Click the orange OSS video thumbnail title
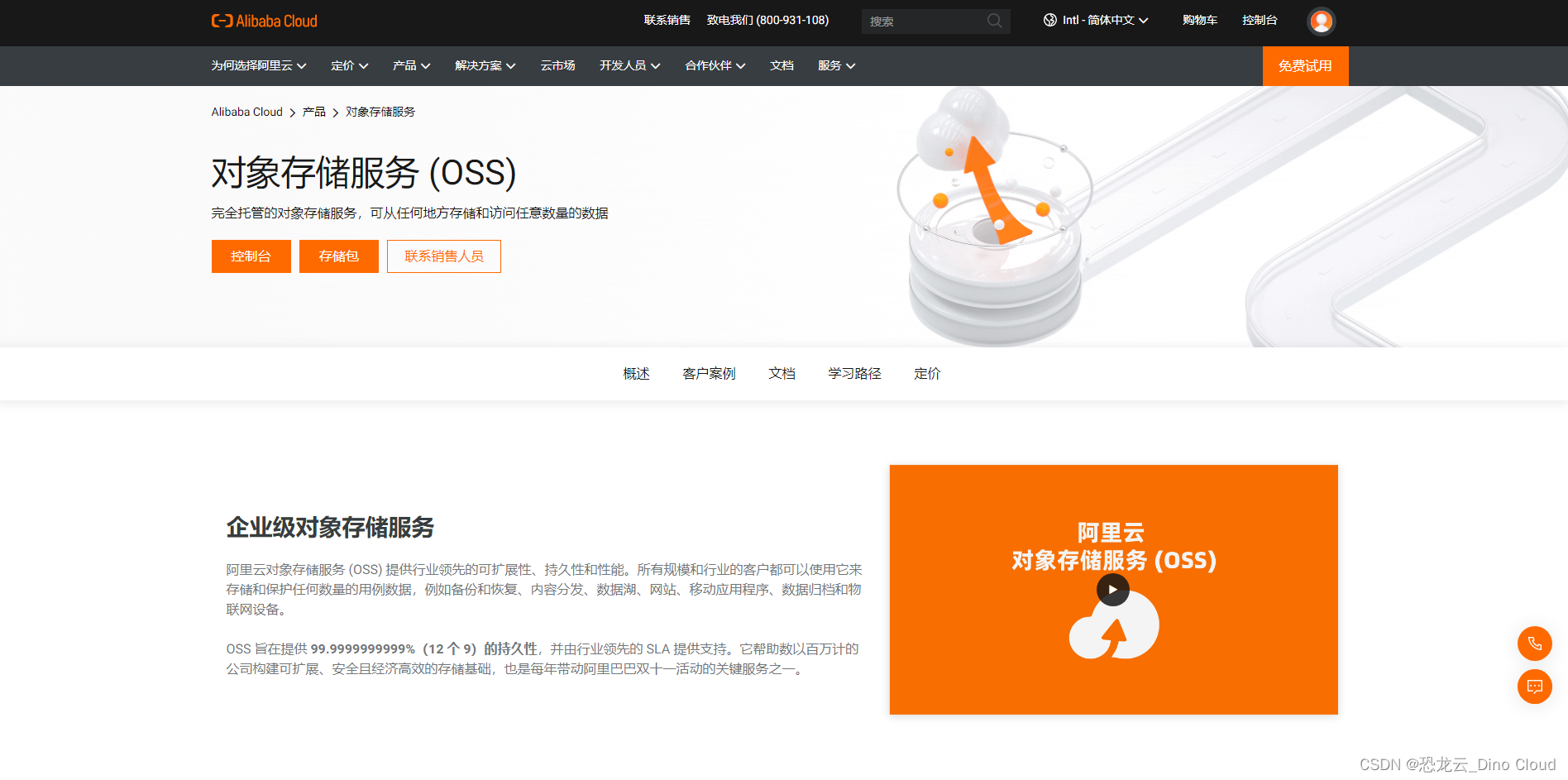This screenshot has width=1568, height=780. pos(1113,547)
